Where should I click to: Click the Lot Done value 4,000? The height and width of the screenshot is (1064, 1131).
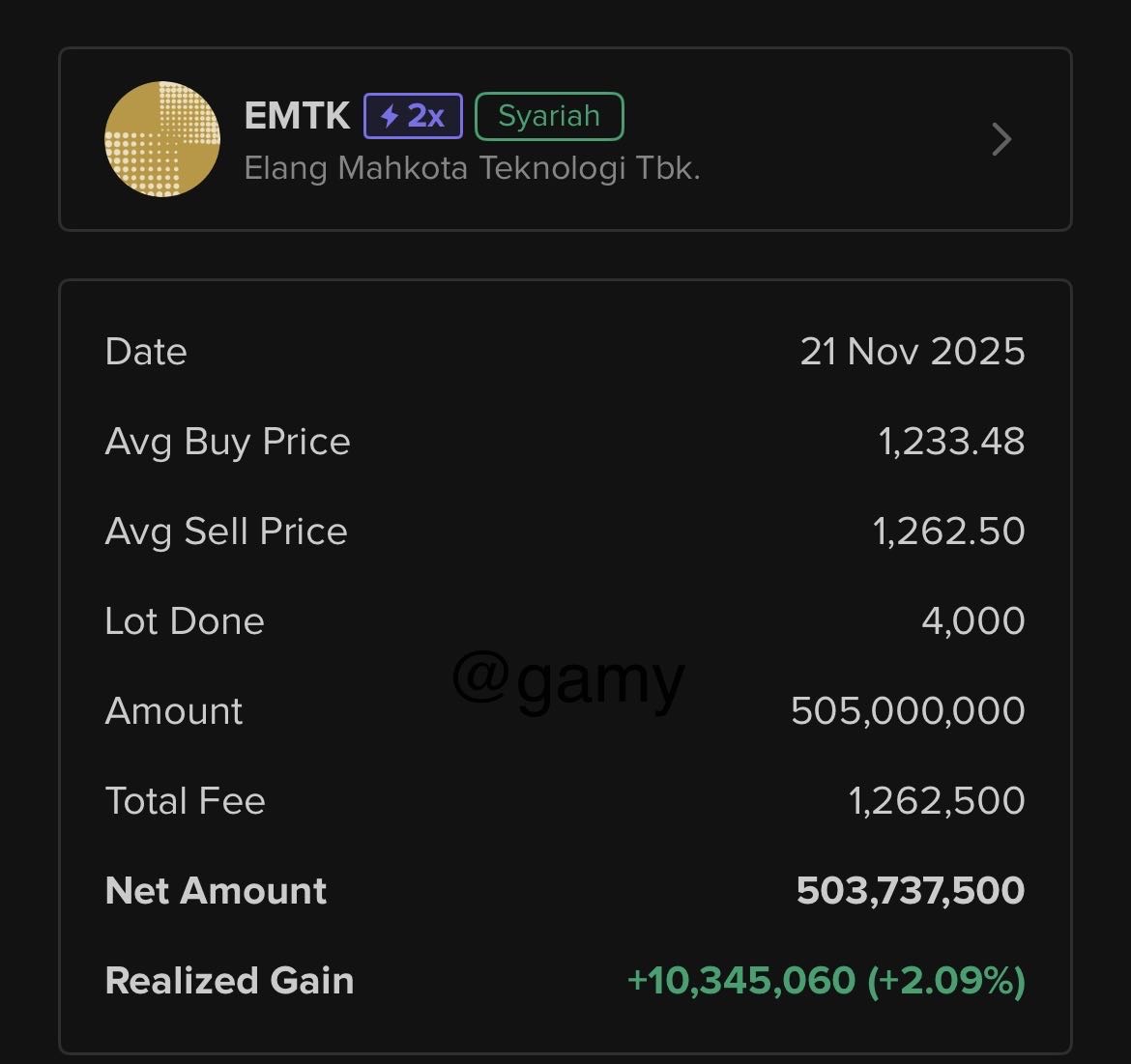coord(972,620)
